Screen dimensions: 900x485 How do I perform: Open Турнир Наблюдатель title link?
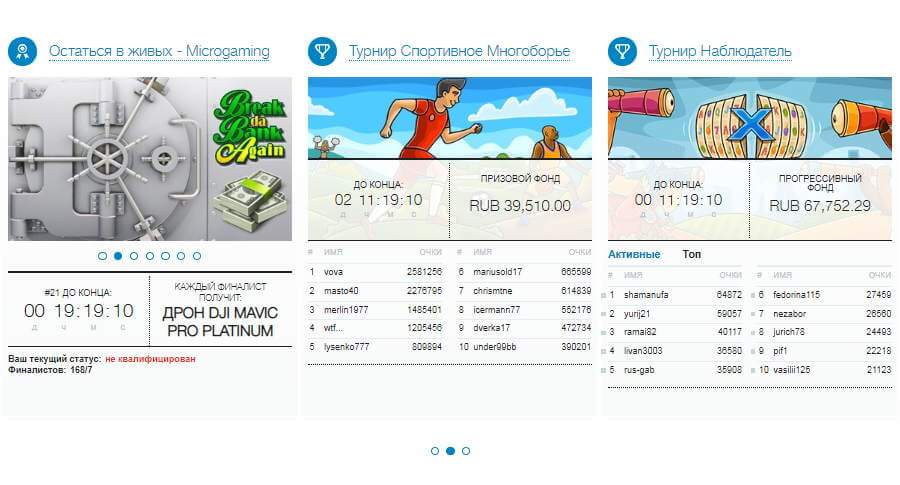point(720,51)
